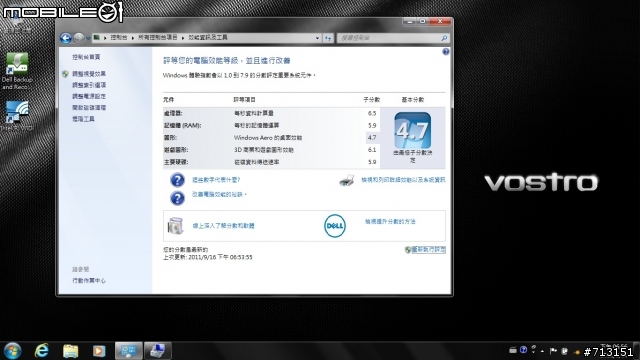This screenshot has width=640, height=360.
Task: Click the shield icon beside 重新執行評估
Action: (x=408, y=250)
